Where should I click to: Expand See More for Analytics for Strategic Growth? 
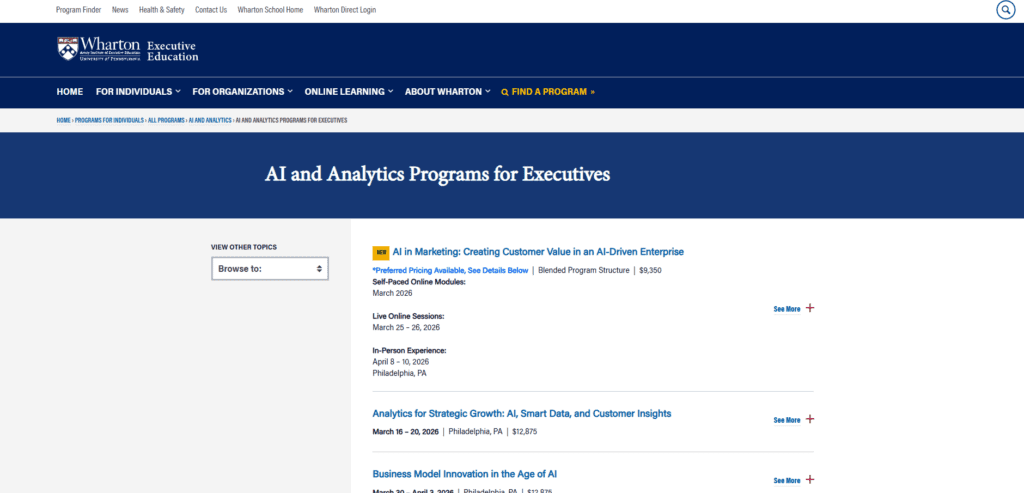(787, 420)
